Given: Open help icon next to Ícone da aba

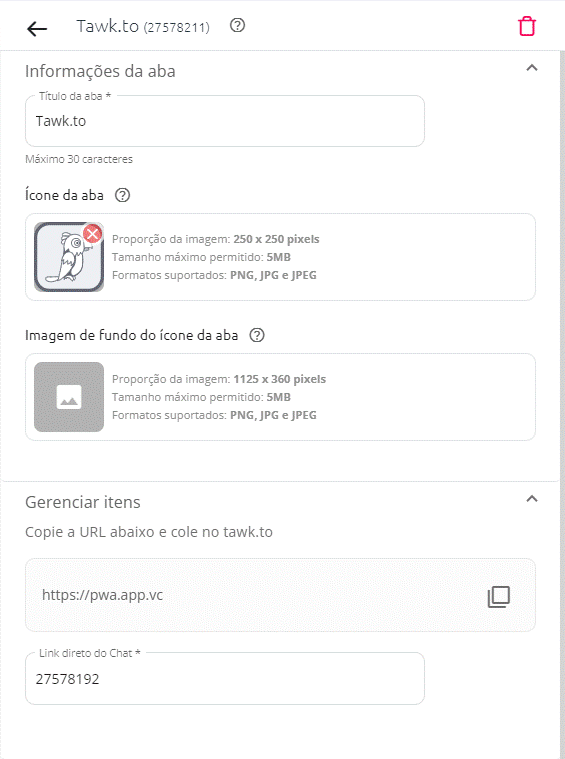Looking at the screenshot, I should (x=122, y=195).
